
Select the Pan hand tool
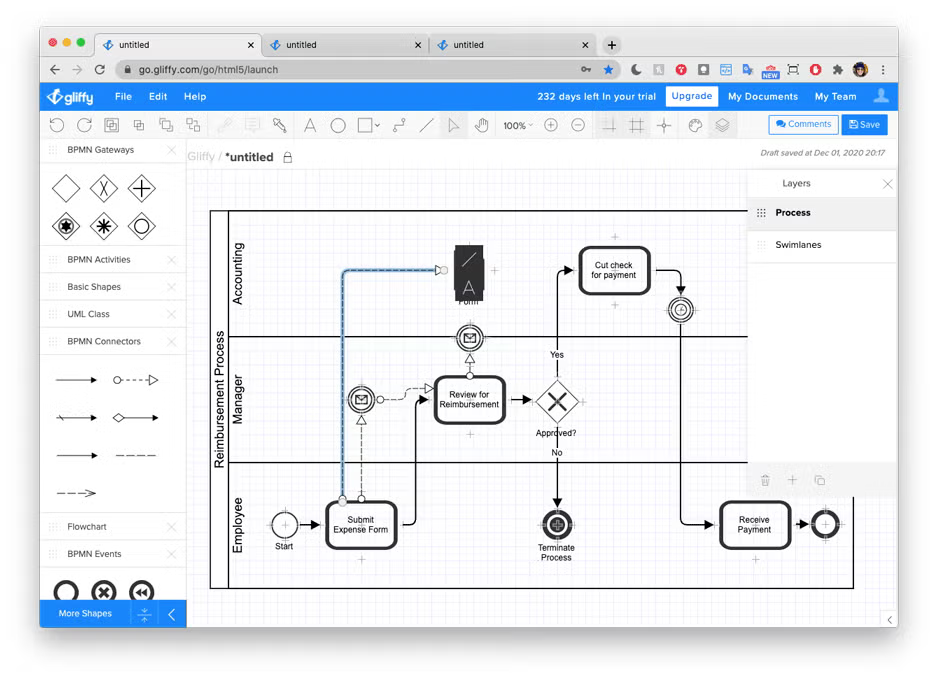click(x=482, y=126)
